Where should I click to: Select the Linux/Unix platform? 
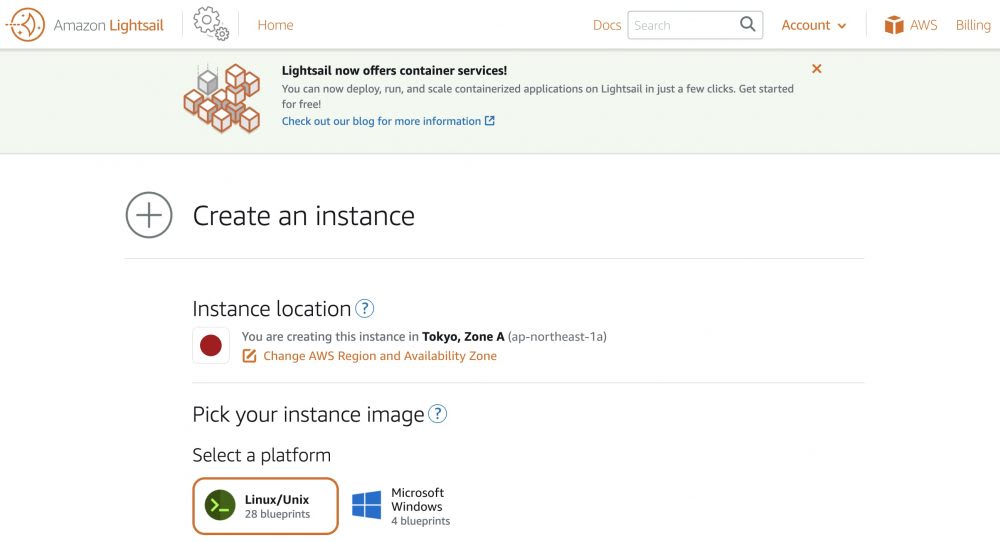tap(265, 506)
